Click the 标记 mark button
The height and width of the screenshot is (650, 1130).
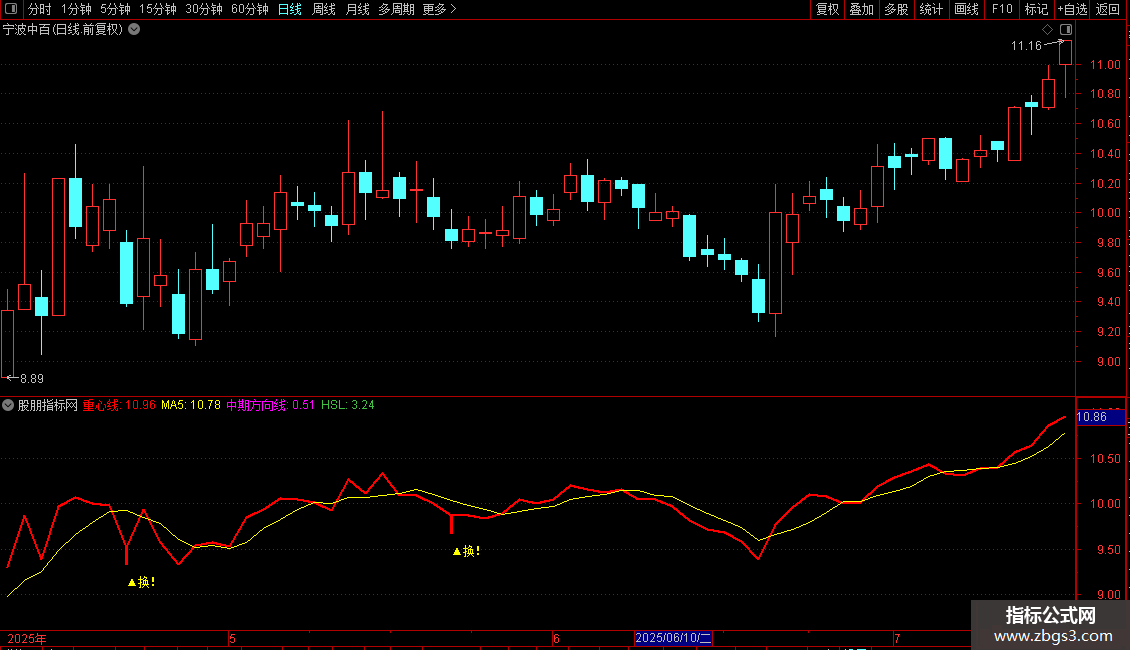[1036, 9]
